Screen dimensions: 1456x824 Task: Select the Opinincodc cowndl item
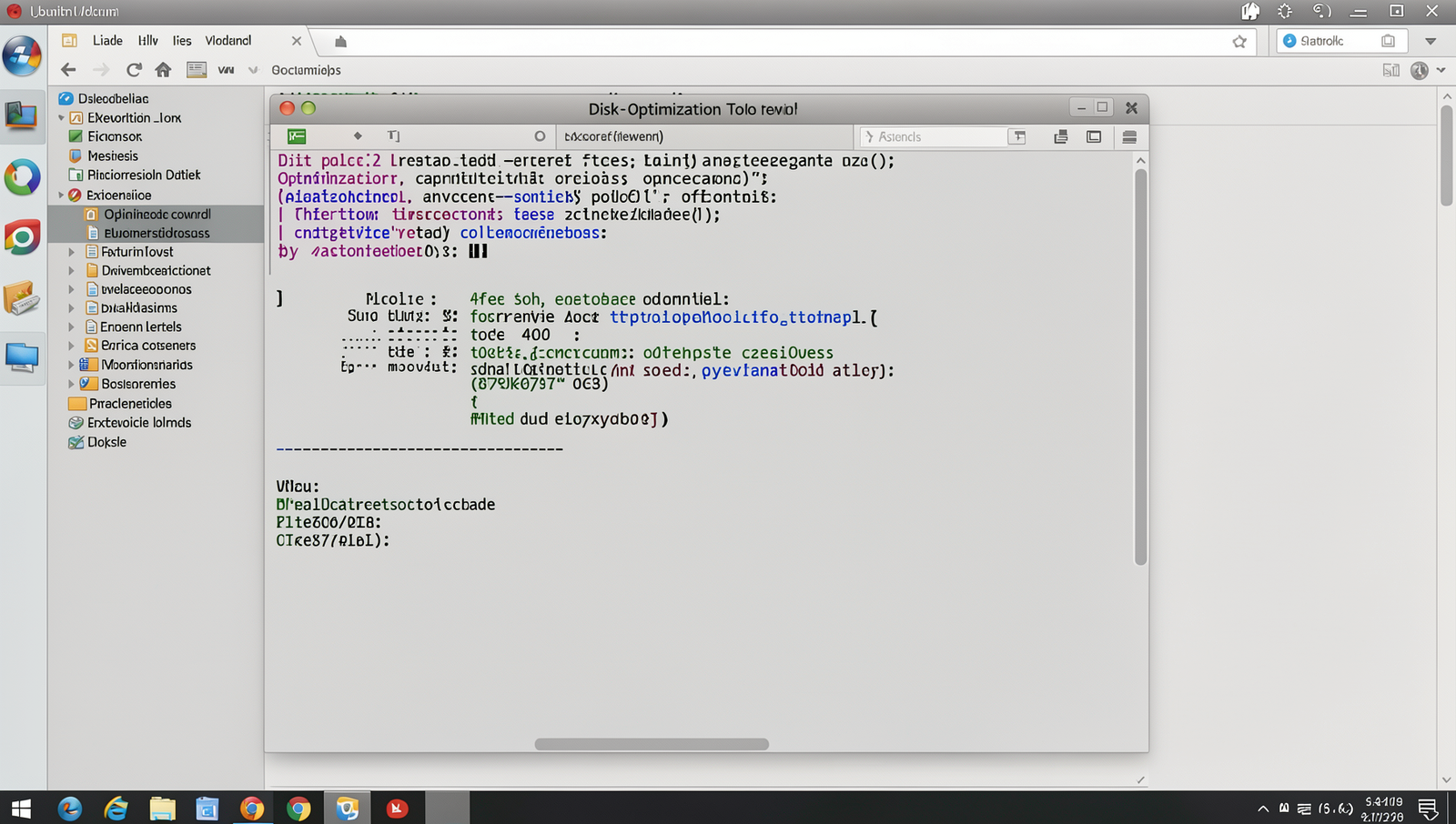157,214
